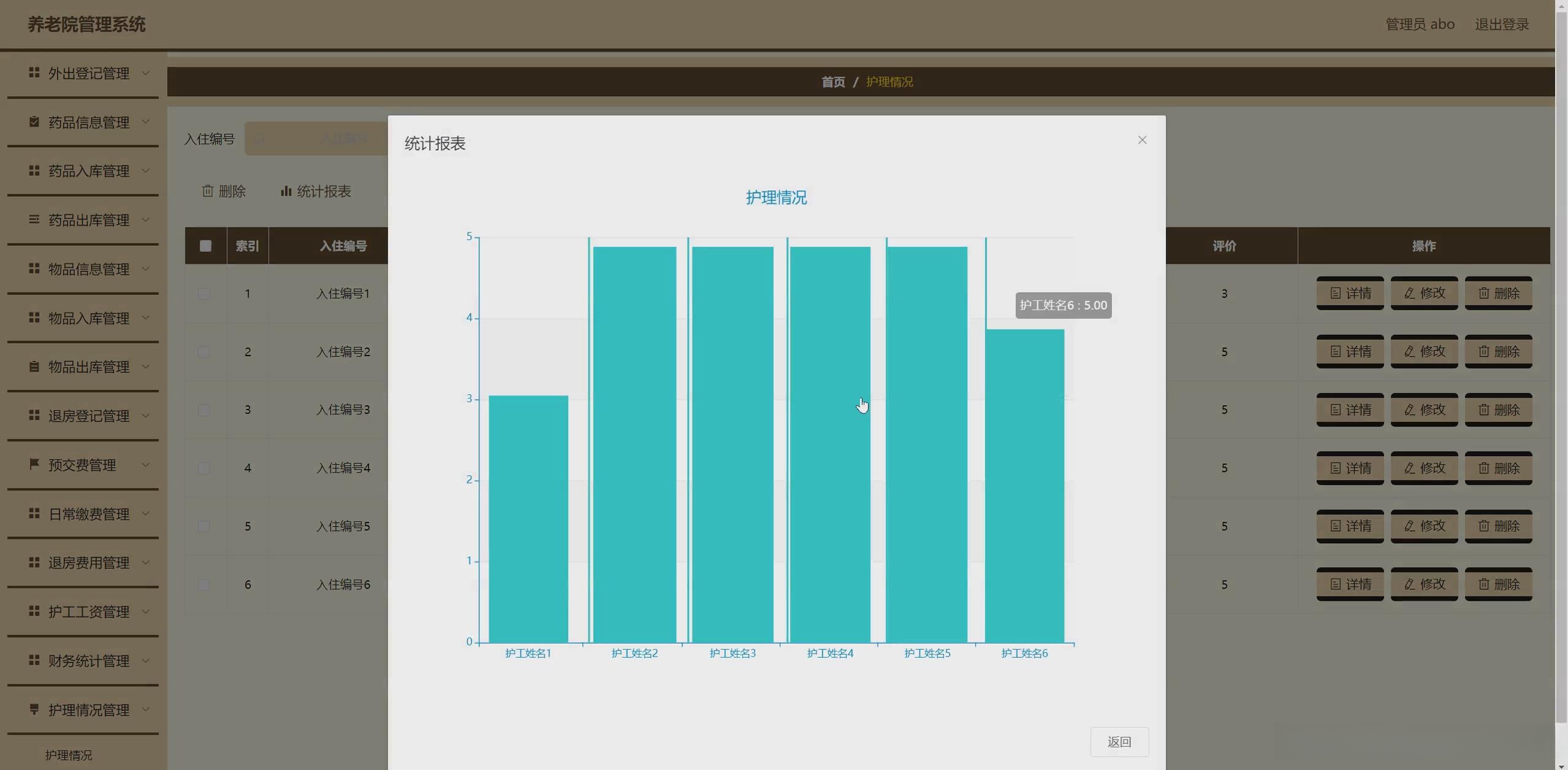1568x770 pixels.
Task: Expand the 药品入库管理 menu chevron
Action: [146, 170]
